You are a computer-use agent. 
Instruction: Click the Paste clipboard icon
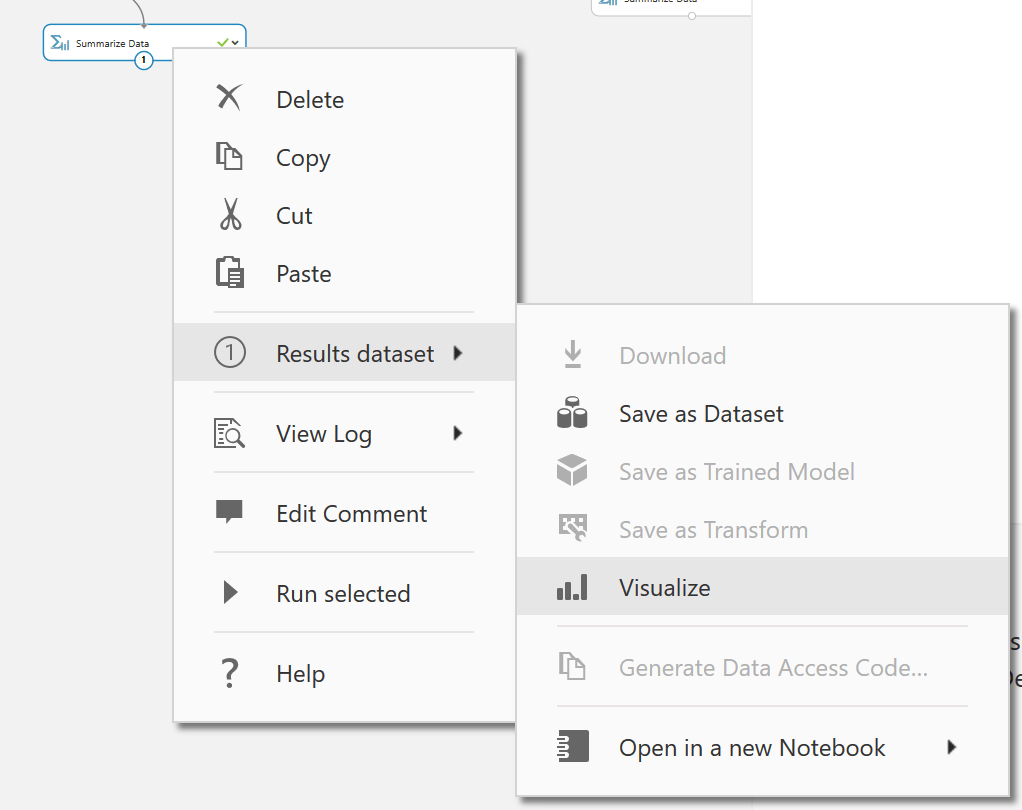[230, 273]
